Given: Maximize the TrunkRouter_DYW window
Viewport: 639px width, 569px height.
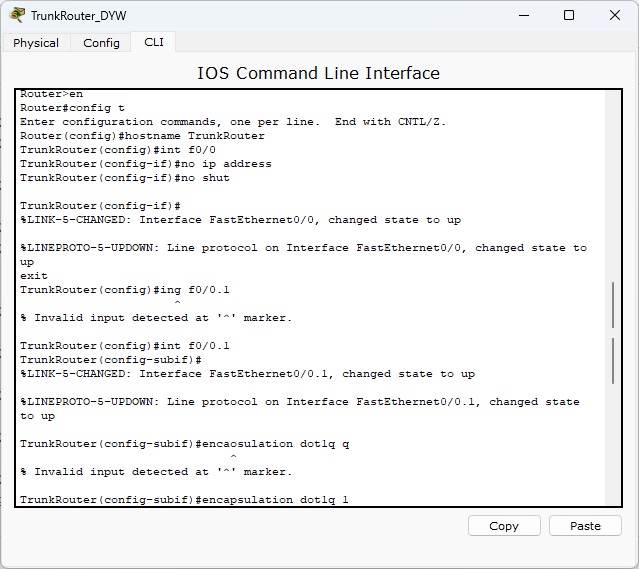Looking at the screenshot, I should (569, 15).
